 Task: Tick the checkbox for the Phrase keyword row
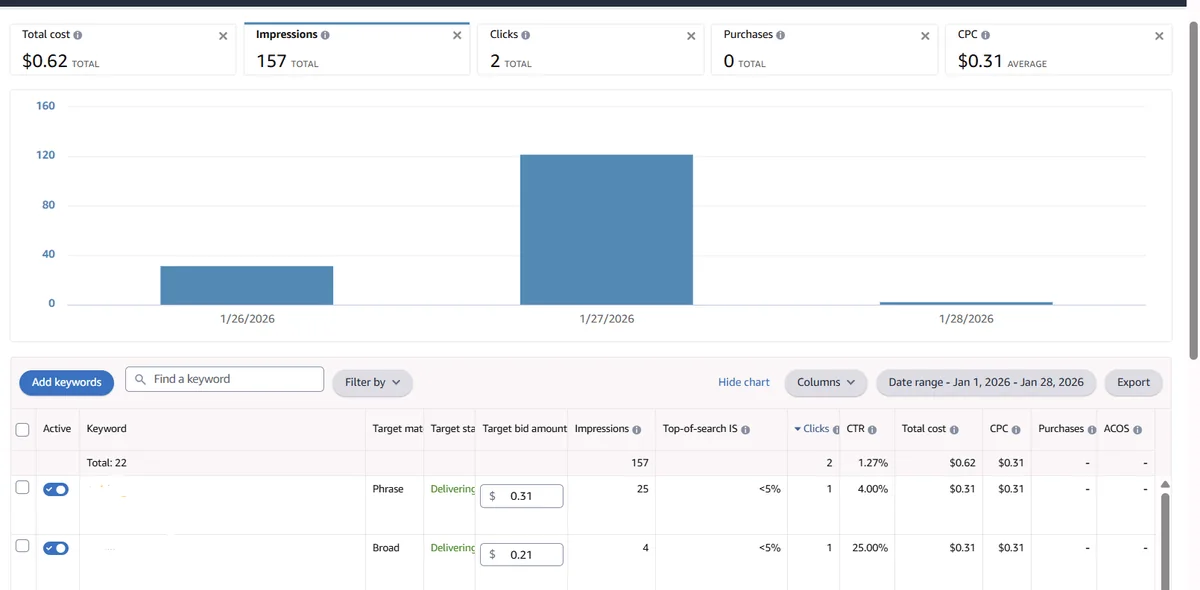[23, 488]
